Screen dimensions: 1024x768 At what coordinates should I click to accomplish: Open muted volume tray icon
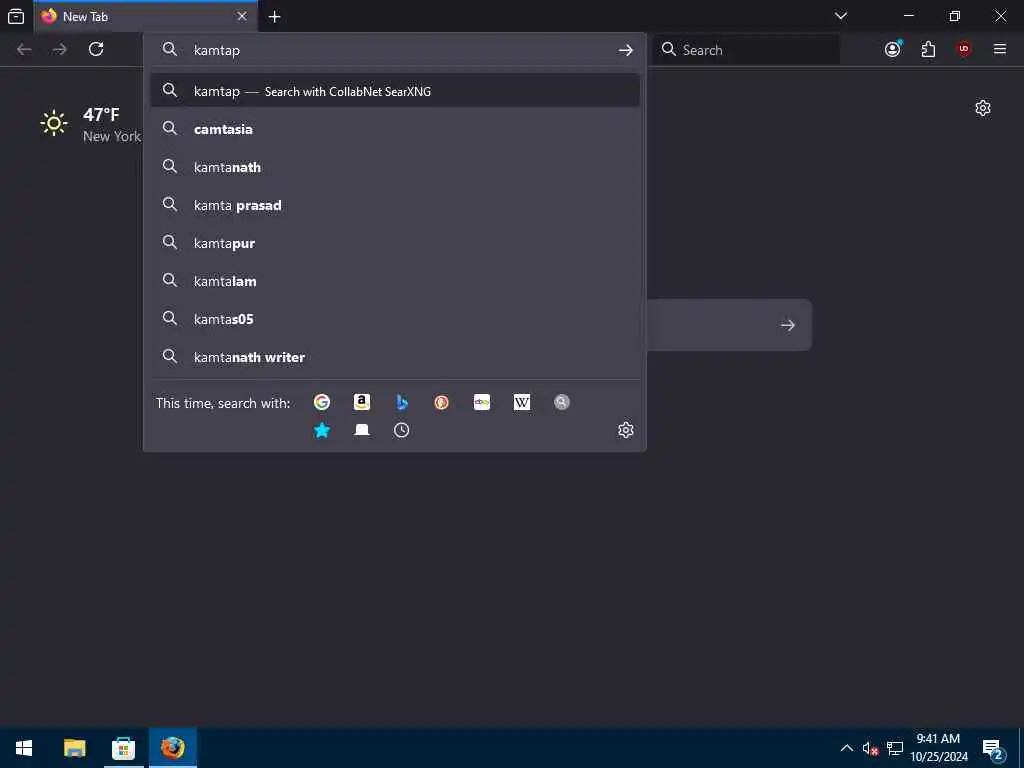[870, 748]
